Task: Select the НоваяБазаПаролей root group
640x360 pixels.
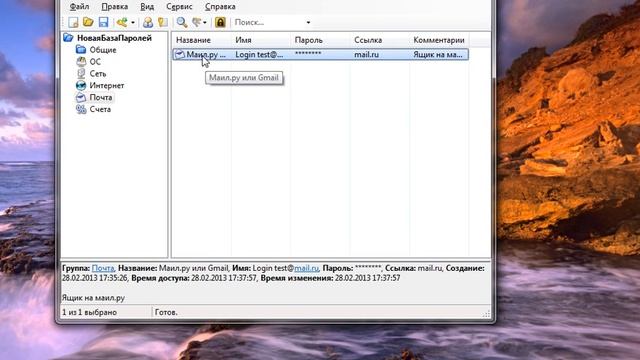Action: coord(114,38)
